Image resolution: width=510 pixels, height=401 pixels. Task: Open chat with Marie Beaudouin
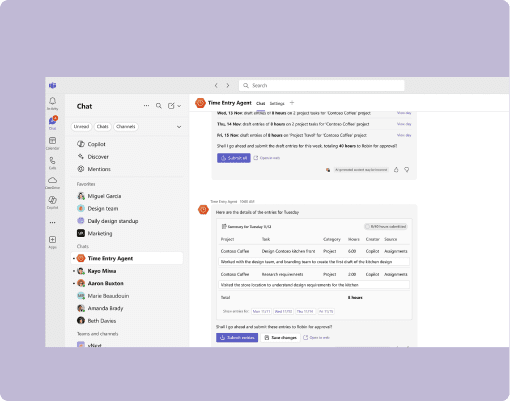(x=127, y=296)
